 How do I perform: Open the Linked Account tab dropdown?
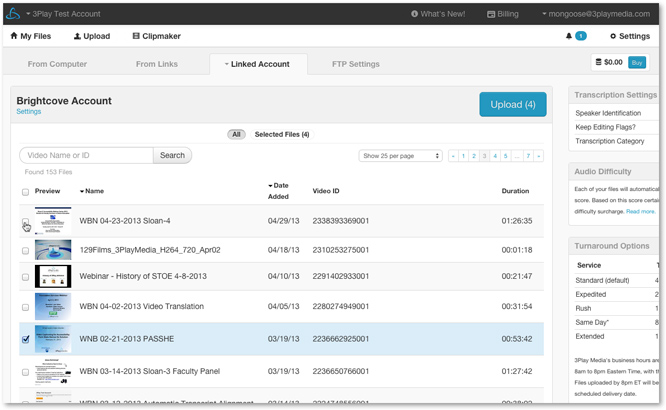point(258,64)
